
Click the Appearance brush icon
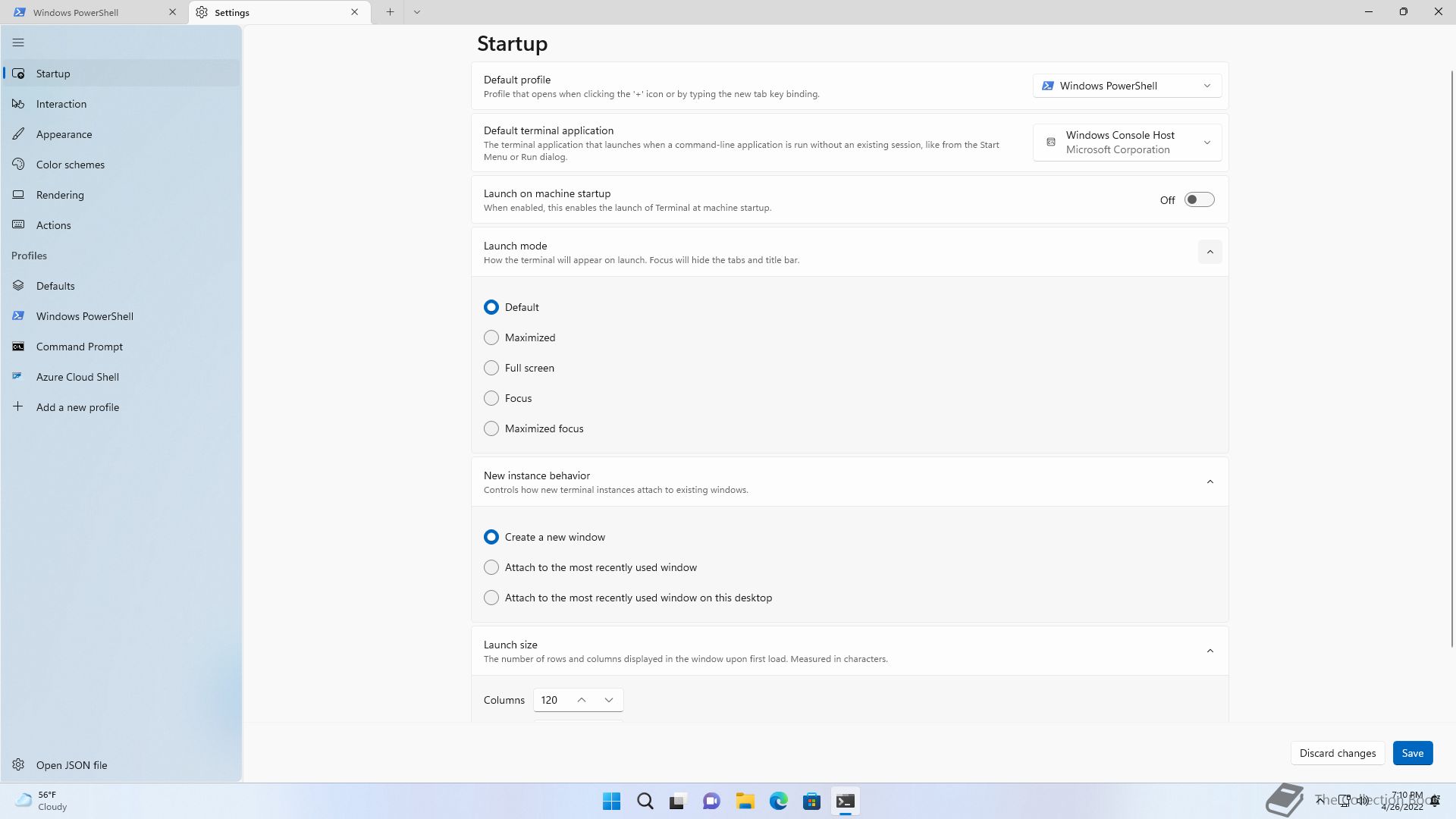pos(18,134)
